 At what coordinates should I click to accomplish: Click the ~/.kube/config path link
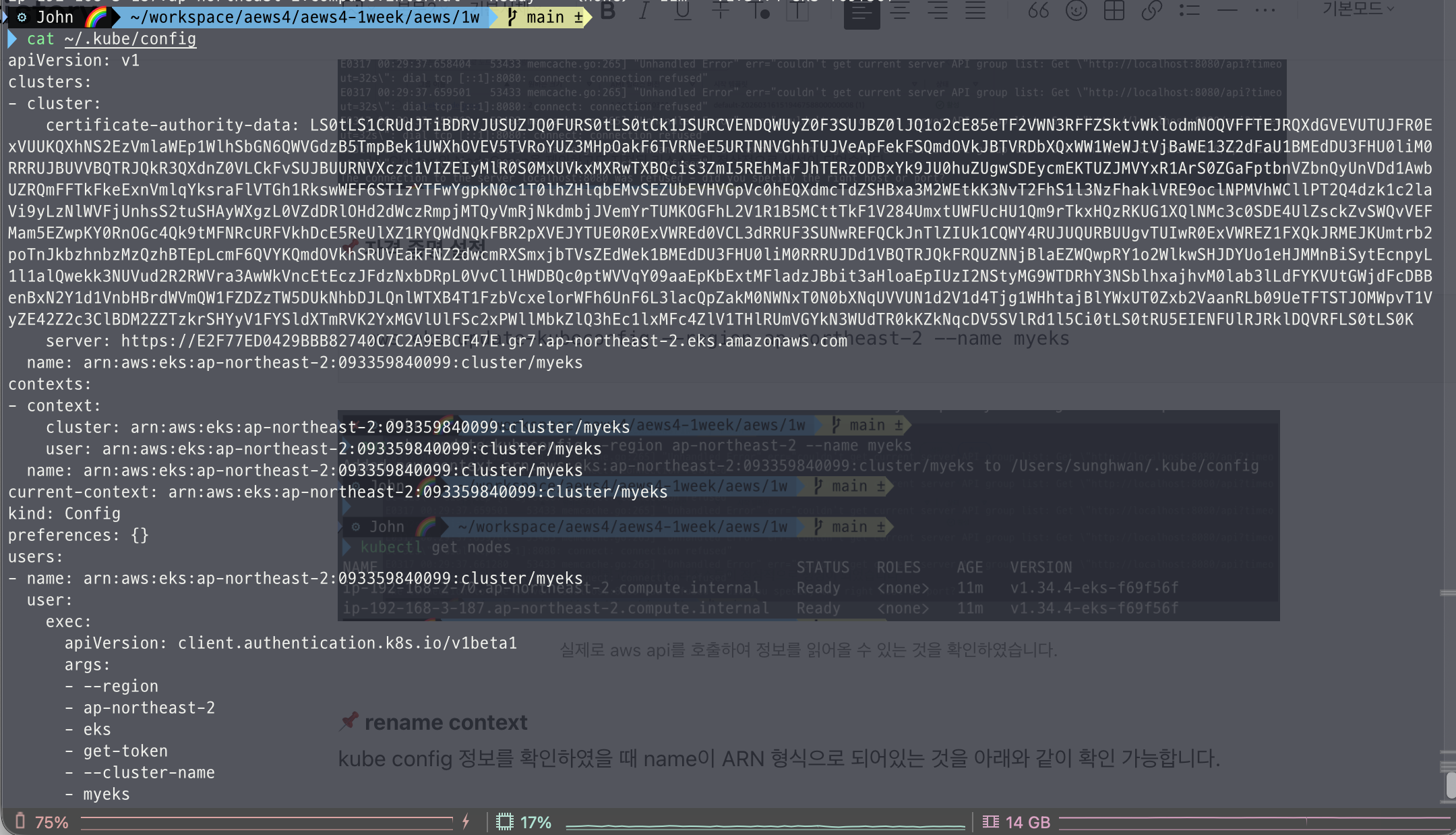pyautogui.click(x=130, y=39)
